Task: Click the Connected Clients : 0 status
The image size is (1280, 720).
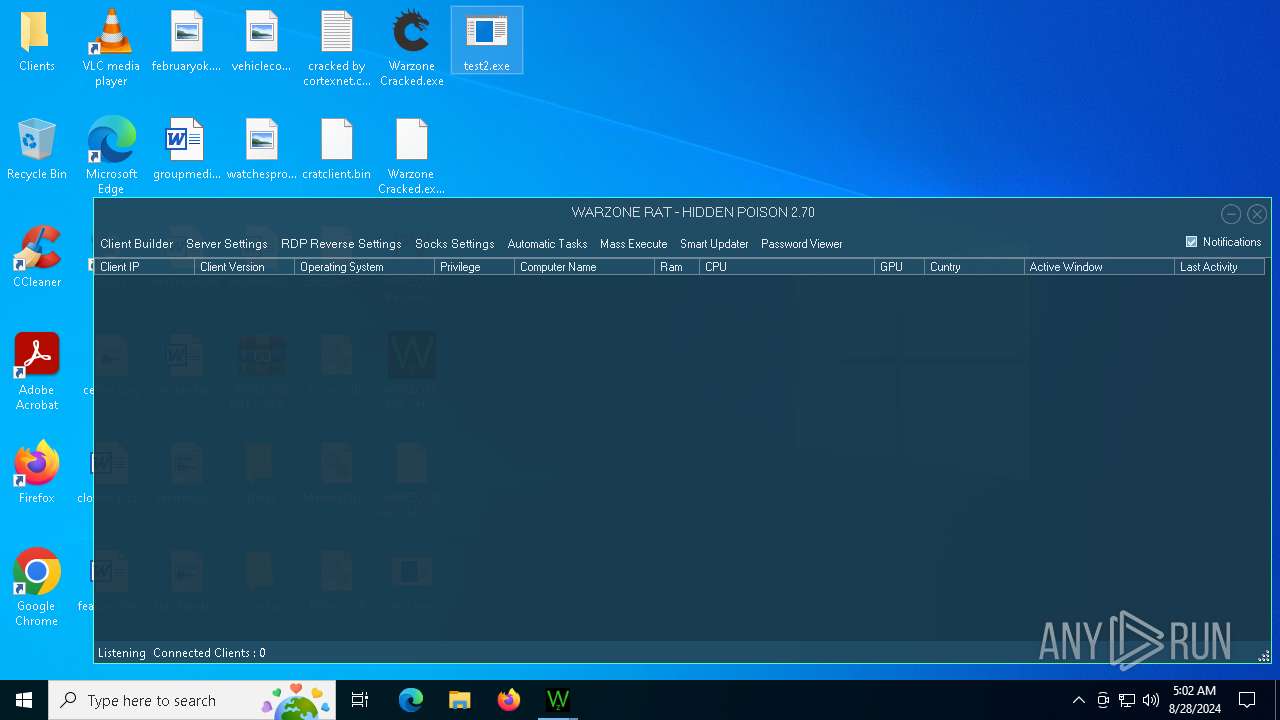Action: 209,653
